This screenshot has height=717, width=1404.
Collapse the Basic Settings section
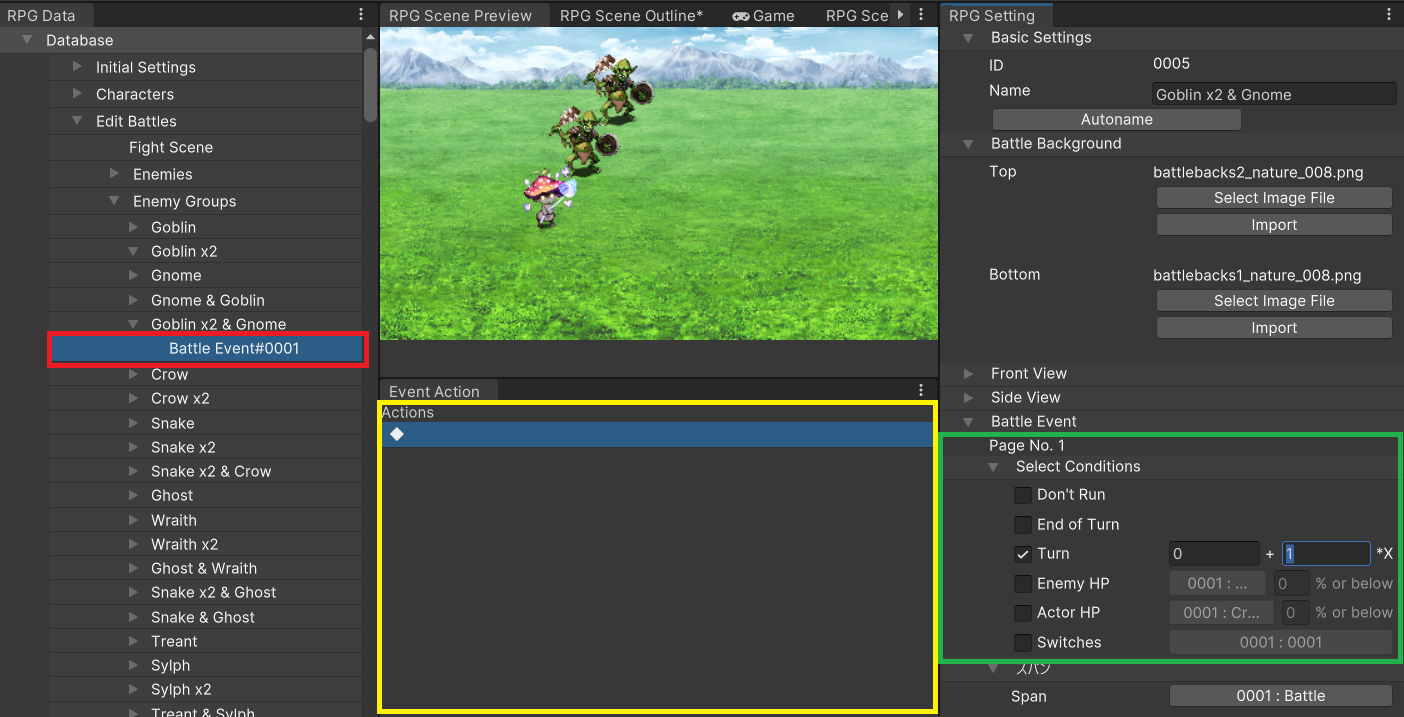tap(968, 38)
